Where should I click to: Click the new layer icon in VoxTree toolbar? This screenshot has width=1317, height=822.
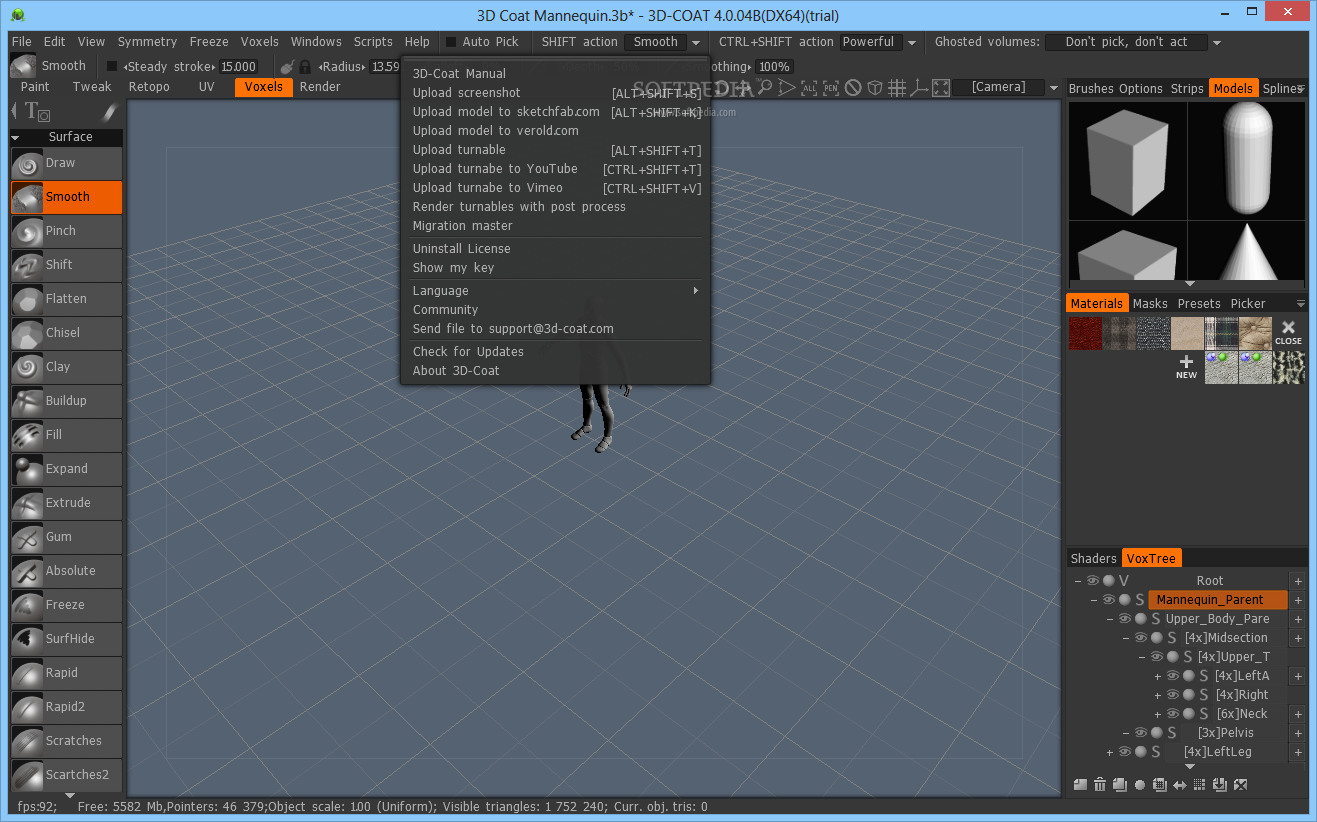[1080, 785]
